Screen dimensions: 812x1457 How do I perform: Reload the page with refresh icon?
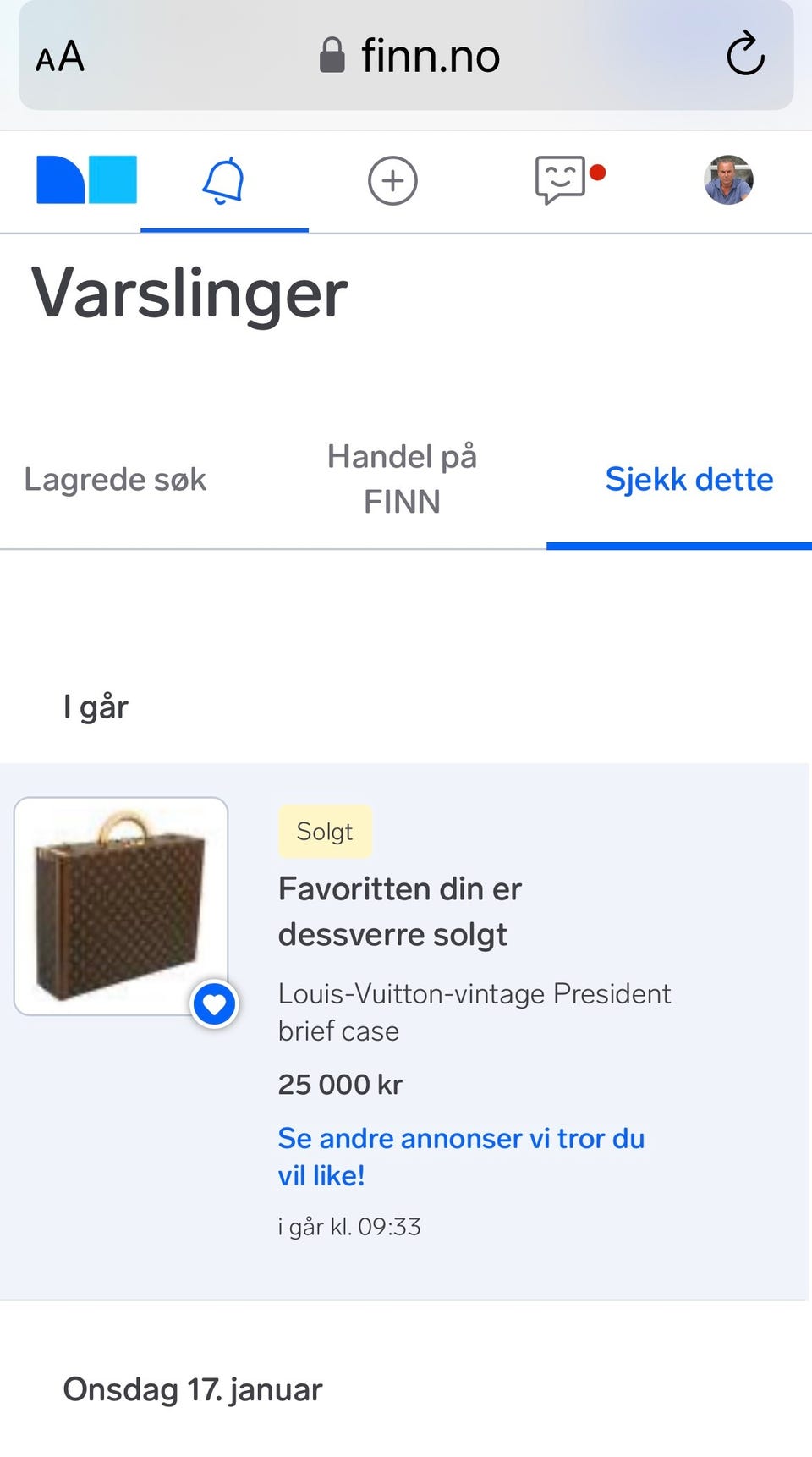click(745, 54)
